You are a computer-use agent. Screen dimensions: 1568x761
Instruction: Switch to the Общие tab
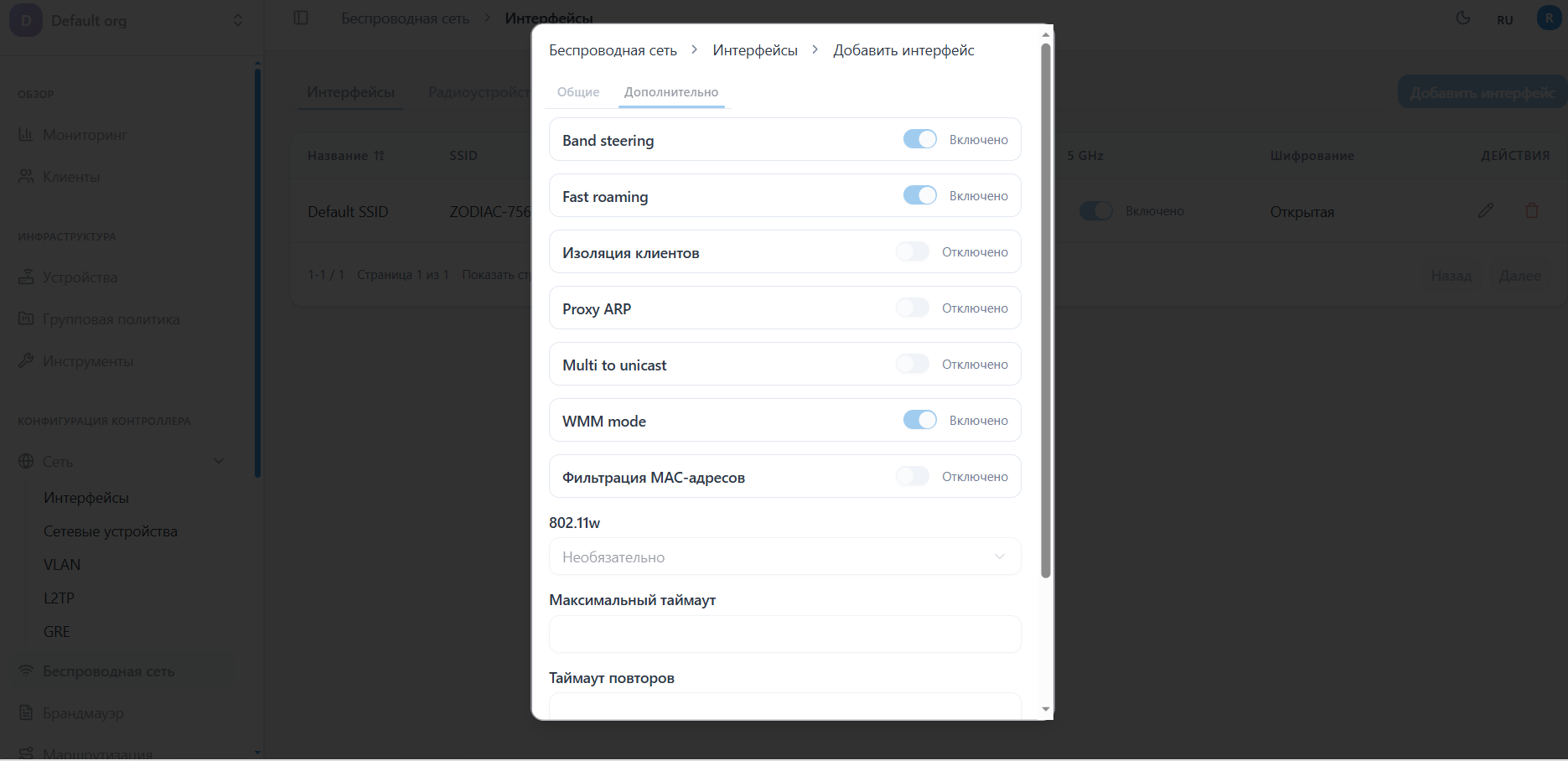point(577,92)
